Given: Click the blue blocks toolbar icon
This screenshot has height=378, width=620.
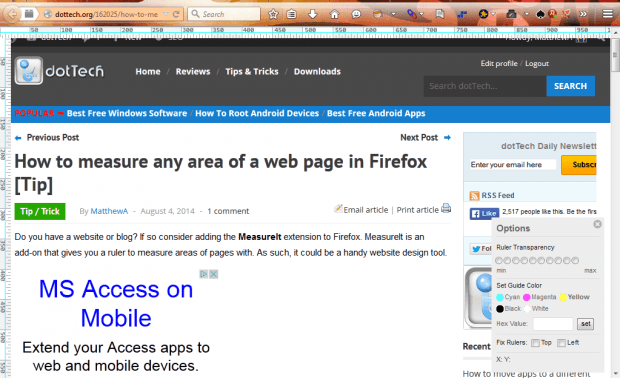Looking at the screenshot, I should [461, 15].
